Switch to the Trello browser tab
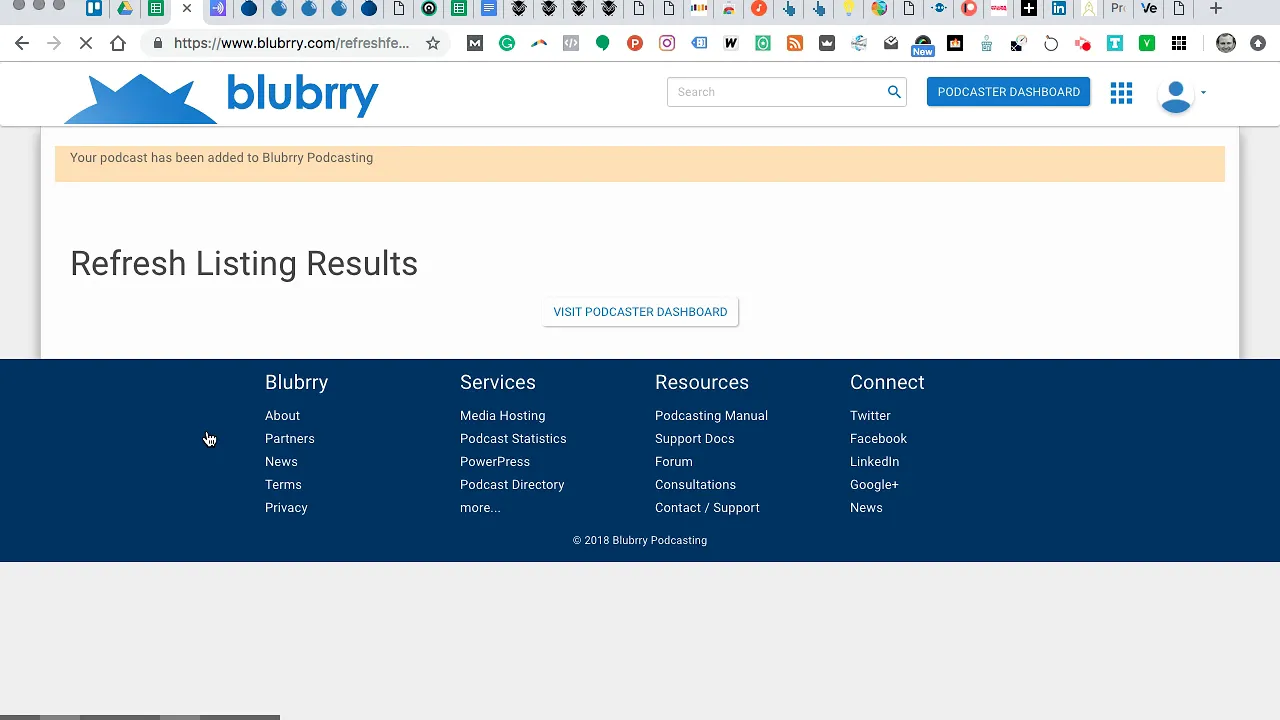Viewport: 1280px width, 720px height. pyautogui.click(x=94, y=9)
